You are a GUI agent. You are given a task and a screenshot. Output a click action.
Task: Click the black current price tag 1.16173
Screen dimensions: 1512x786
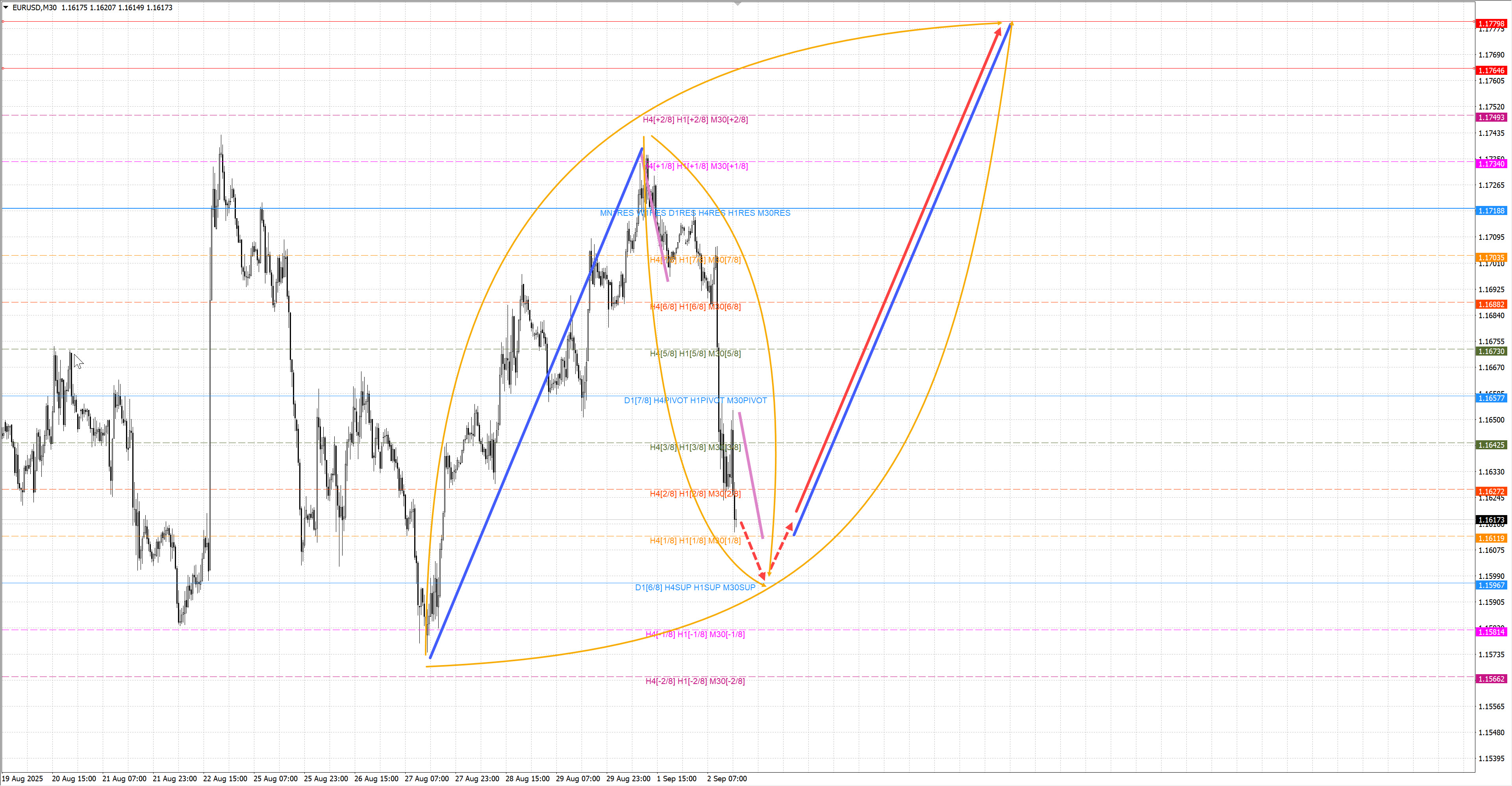pos(1491,520)
